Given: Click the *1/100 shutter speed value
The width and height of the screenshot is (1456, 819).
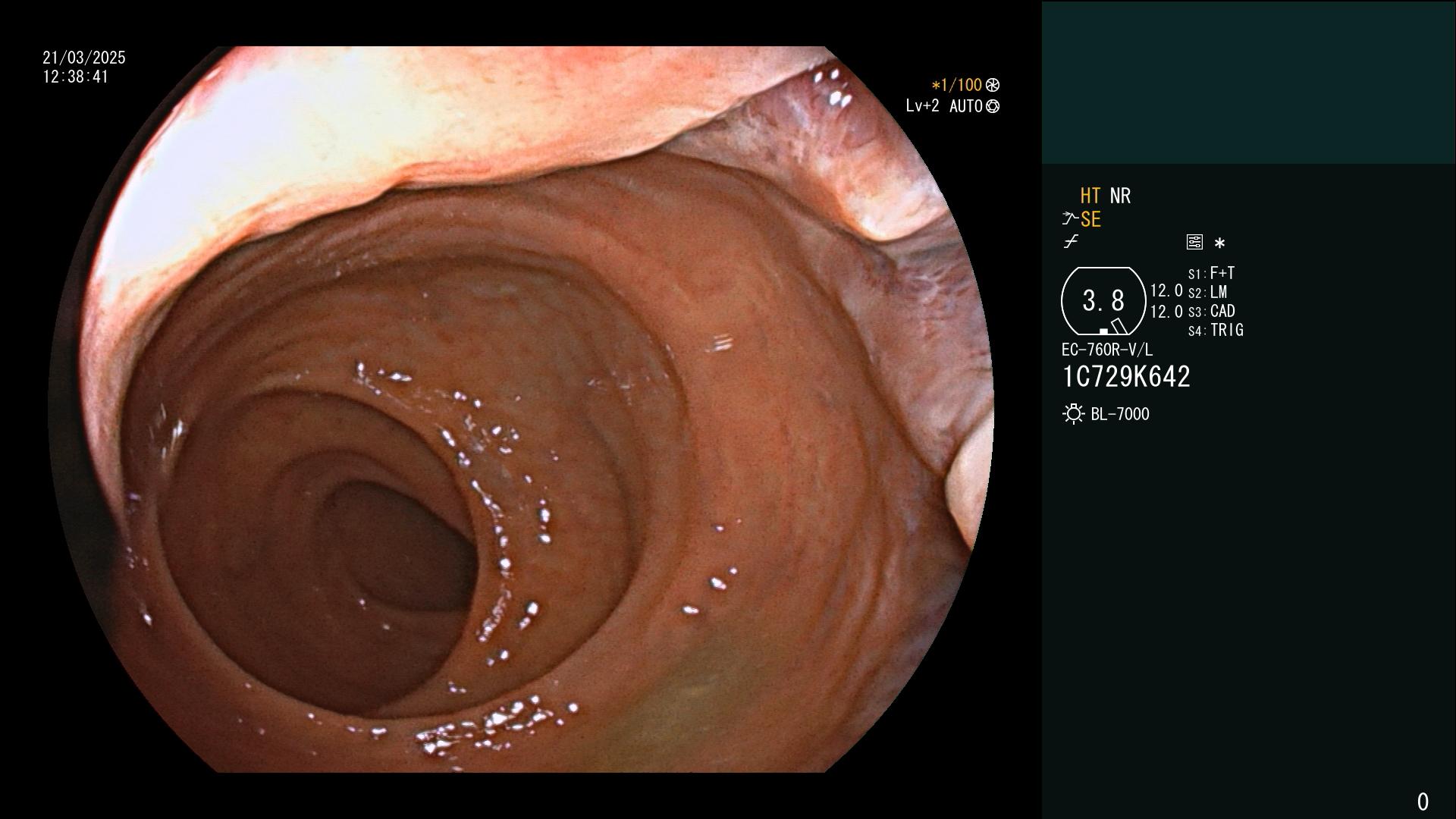Looking at the screenshot, I should 957,85.
